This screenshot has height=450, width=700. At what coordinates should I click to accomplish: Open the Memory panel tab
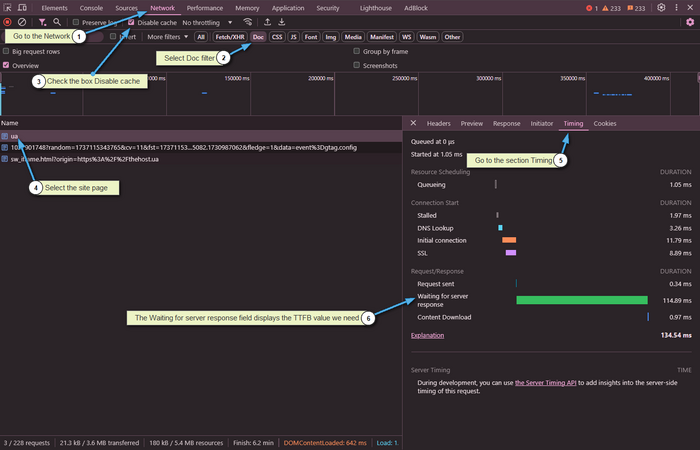point(247,8)
